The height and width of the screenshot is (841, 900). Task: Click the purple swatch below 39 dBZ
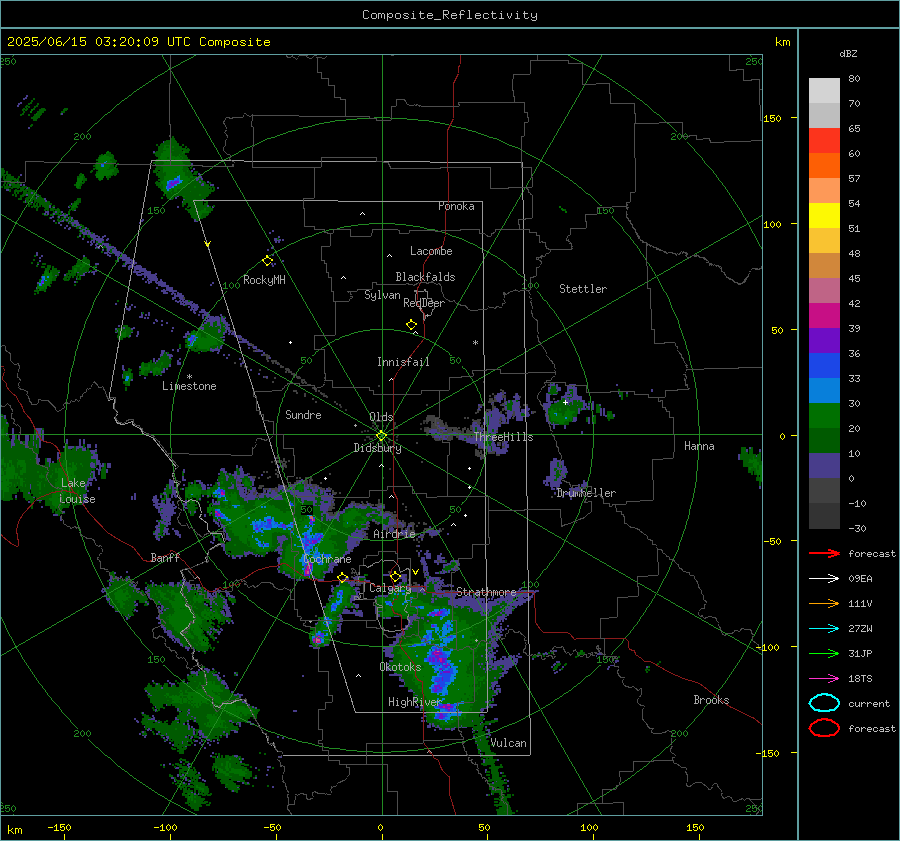[824, 340]
